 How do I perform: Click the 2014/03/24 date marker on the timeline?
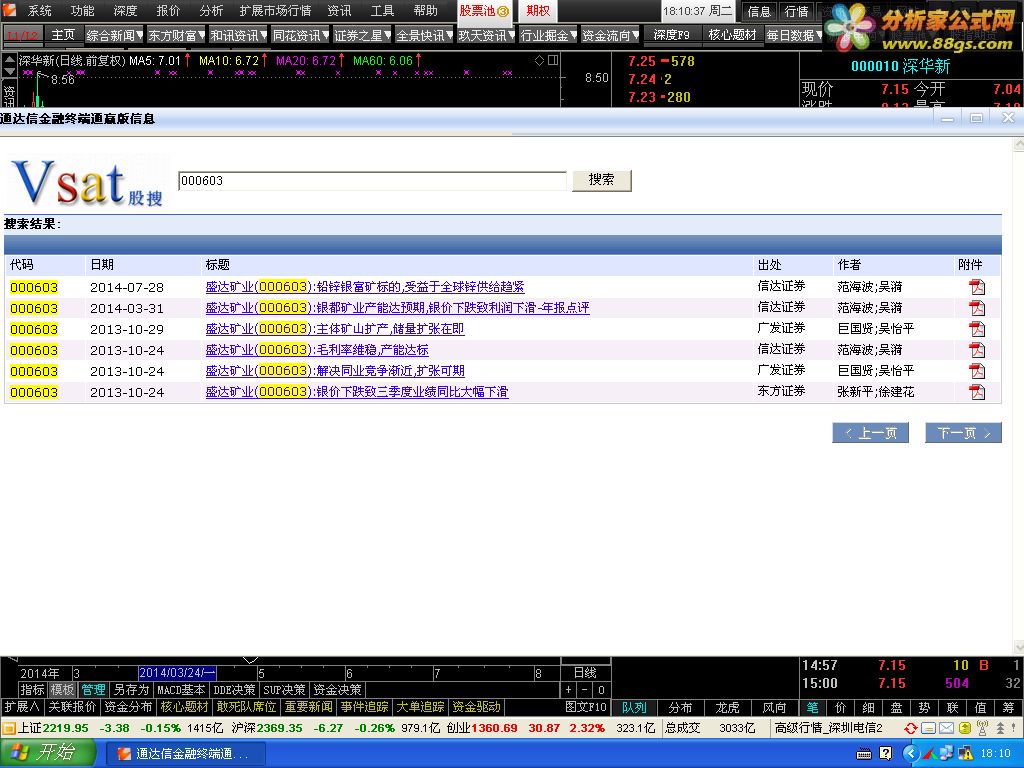(x=177, y=673)
